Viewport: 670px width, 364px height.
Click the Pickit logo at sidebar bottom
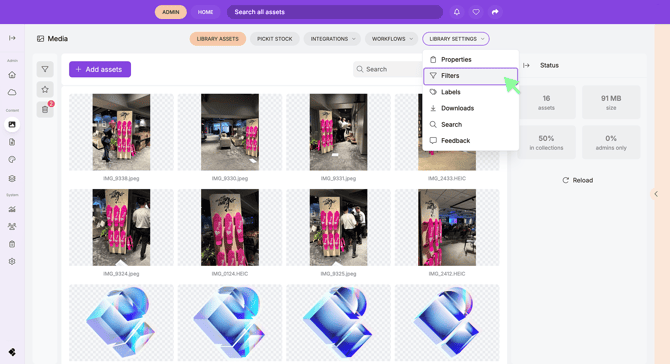12,352
